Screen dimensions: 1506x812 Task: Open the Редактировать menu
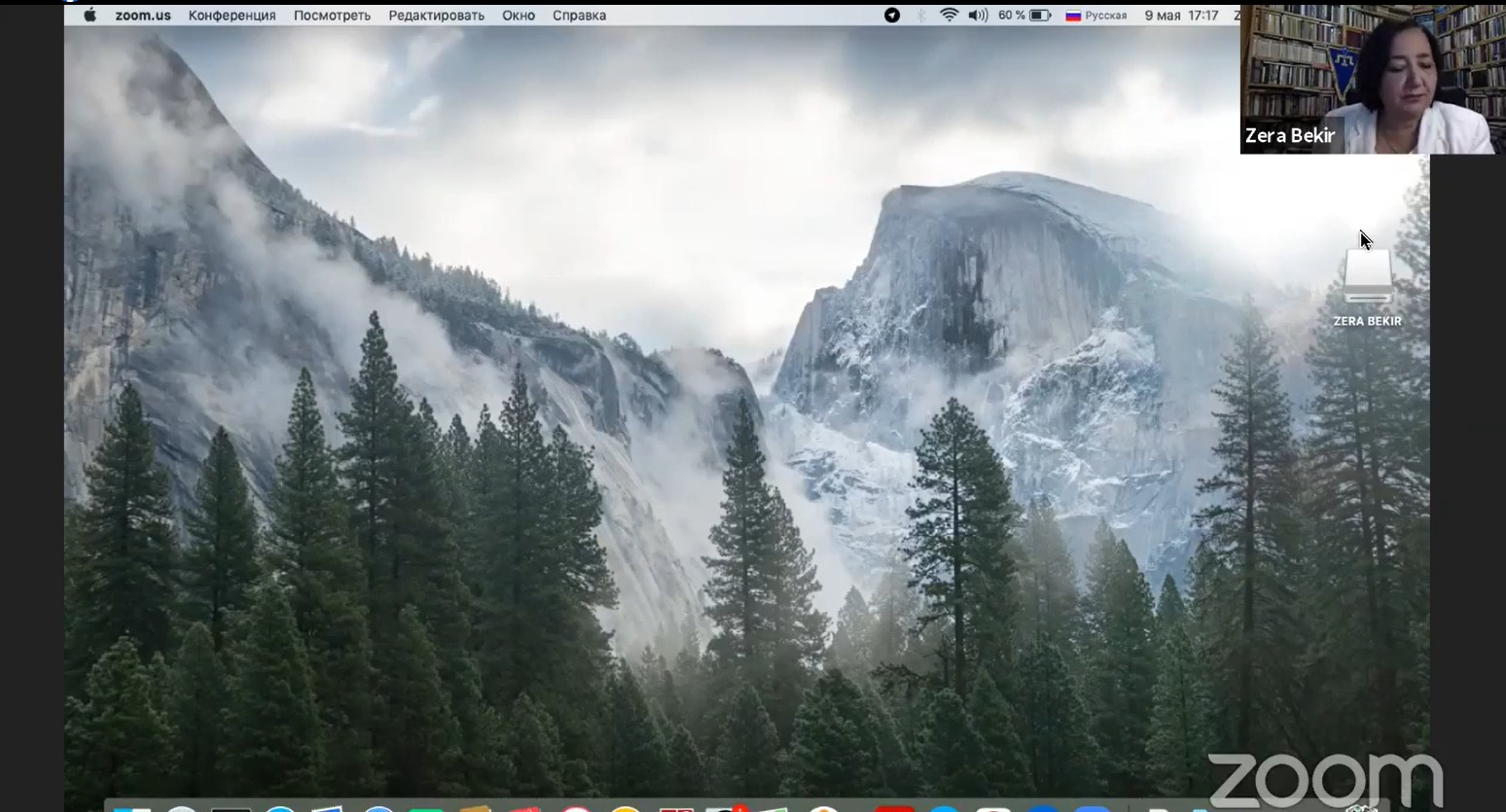436,16
